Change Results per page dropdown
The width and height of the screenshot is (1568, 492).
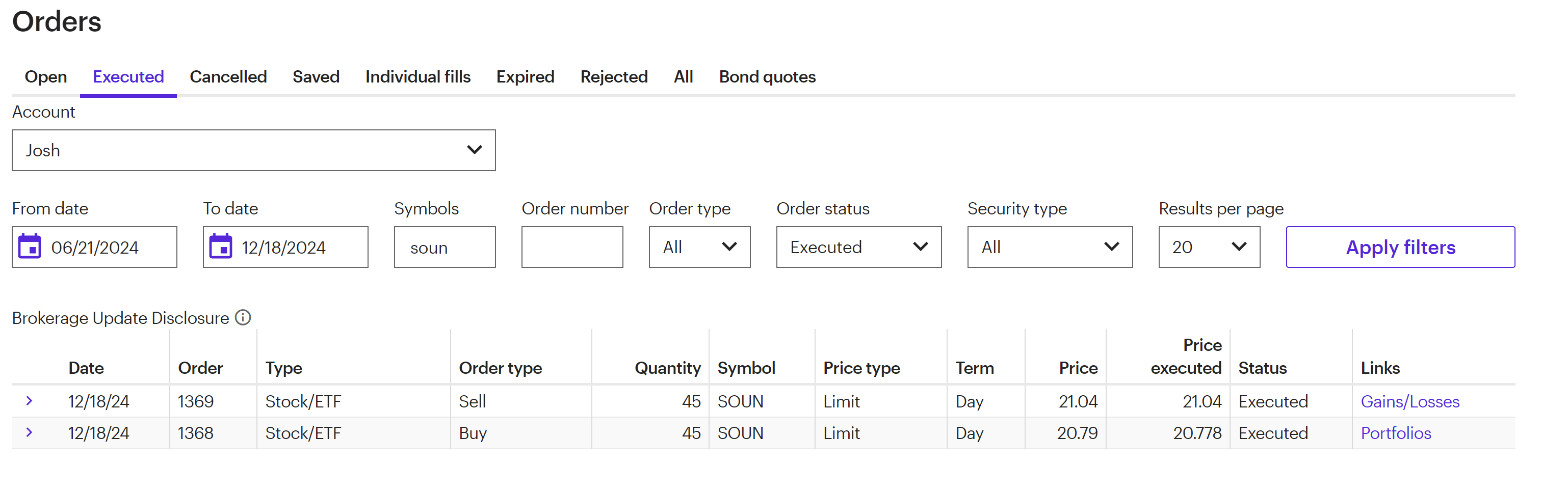(x=1208, y=247)
